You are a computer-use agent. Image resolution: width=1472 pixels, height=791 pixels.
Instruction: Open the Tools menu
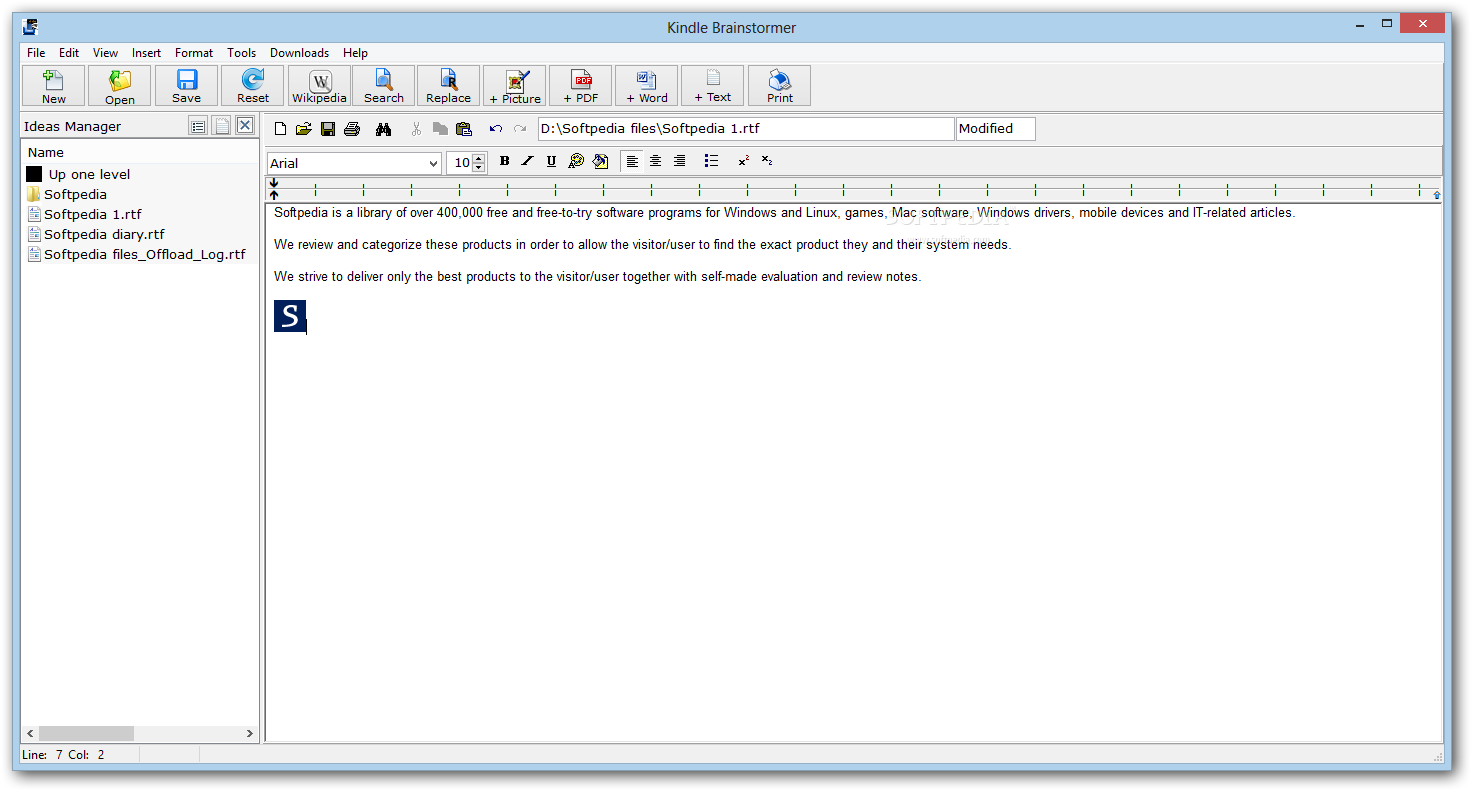(x=241, y=53)
